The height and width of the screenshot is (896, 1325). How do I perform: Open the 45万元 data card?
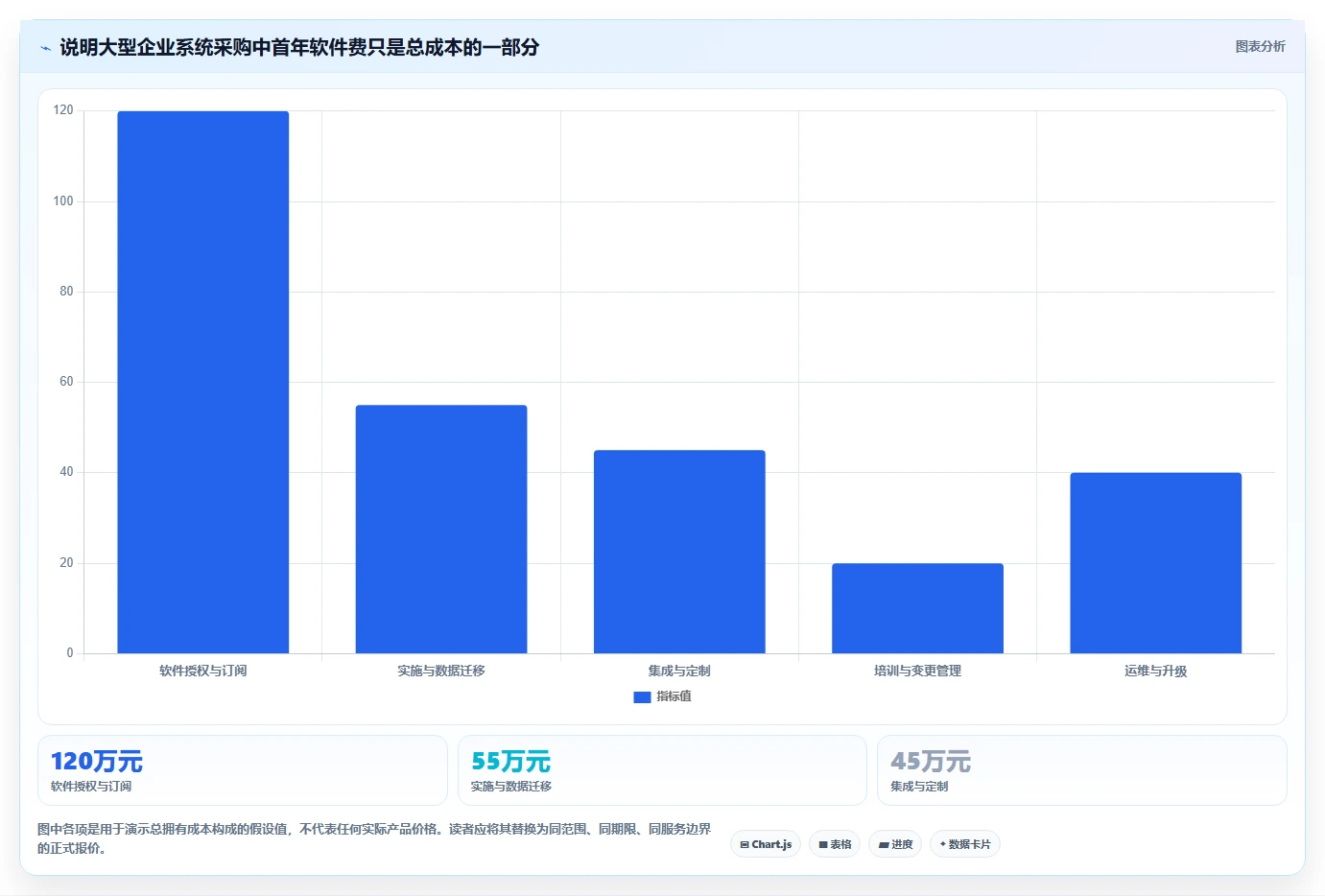[1082, 770]
